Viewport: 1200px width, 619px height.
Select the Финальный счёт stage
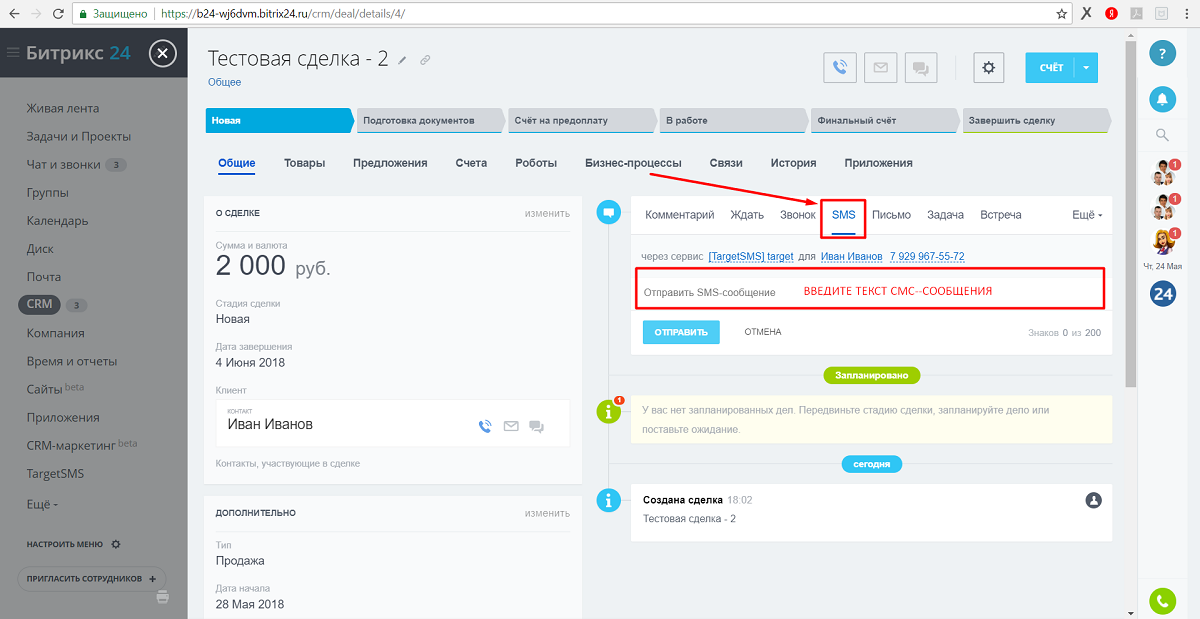coord(884,120)
